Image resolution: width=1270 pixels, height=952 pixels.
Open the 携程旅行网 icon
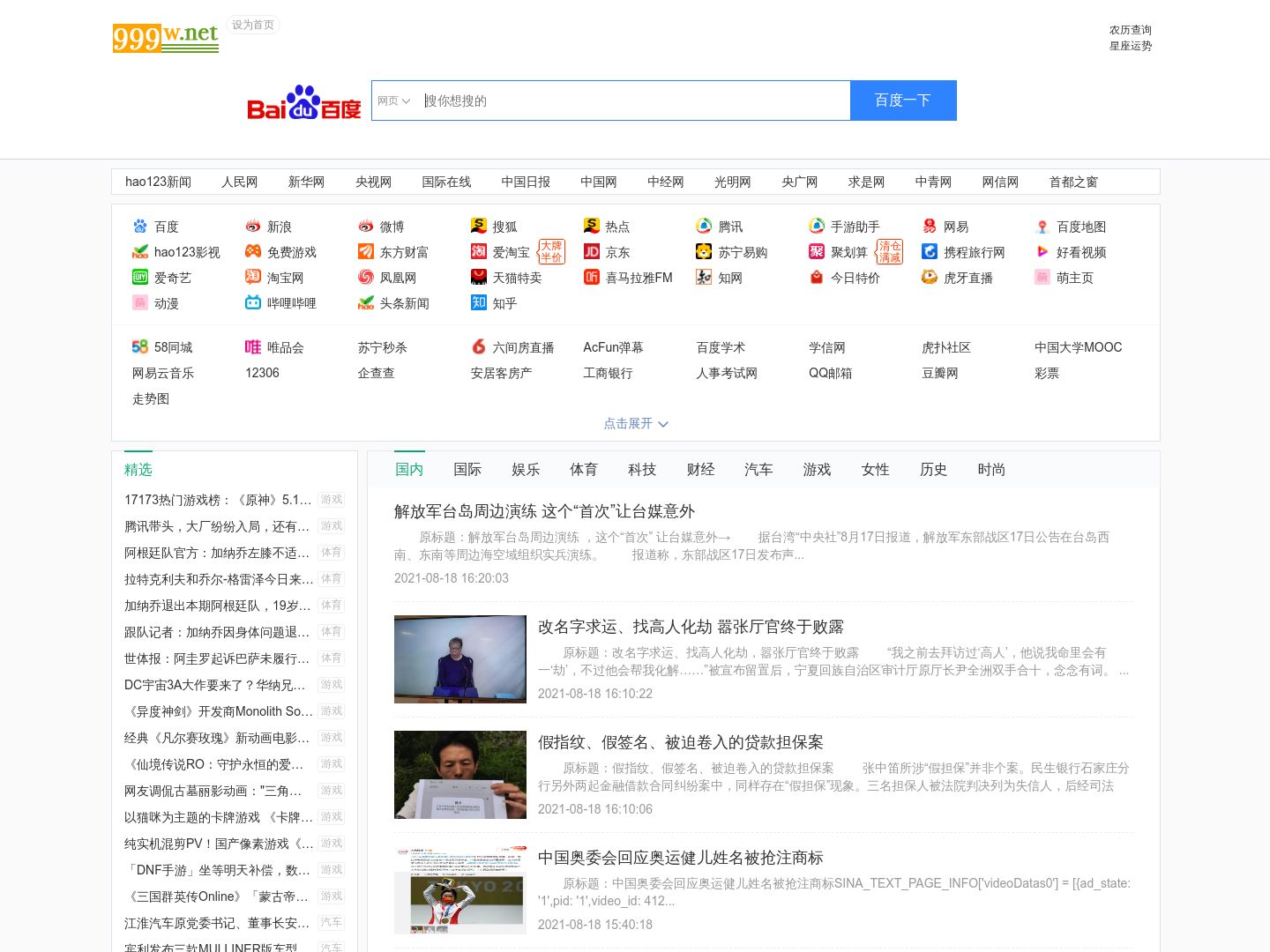(930, 252)
